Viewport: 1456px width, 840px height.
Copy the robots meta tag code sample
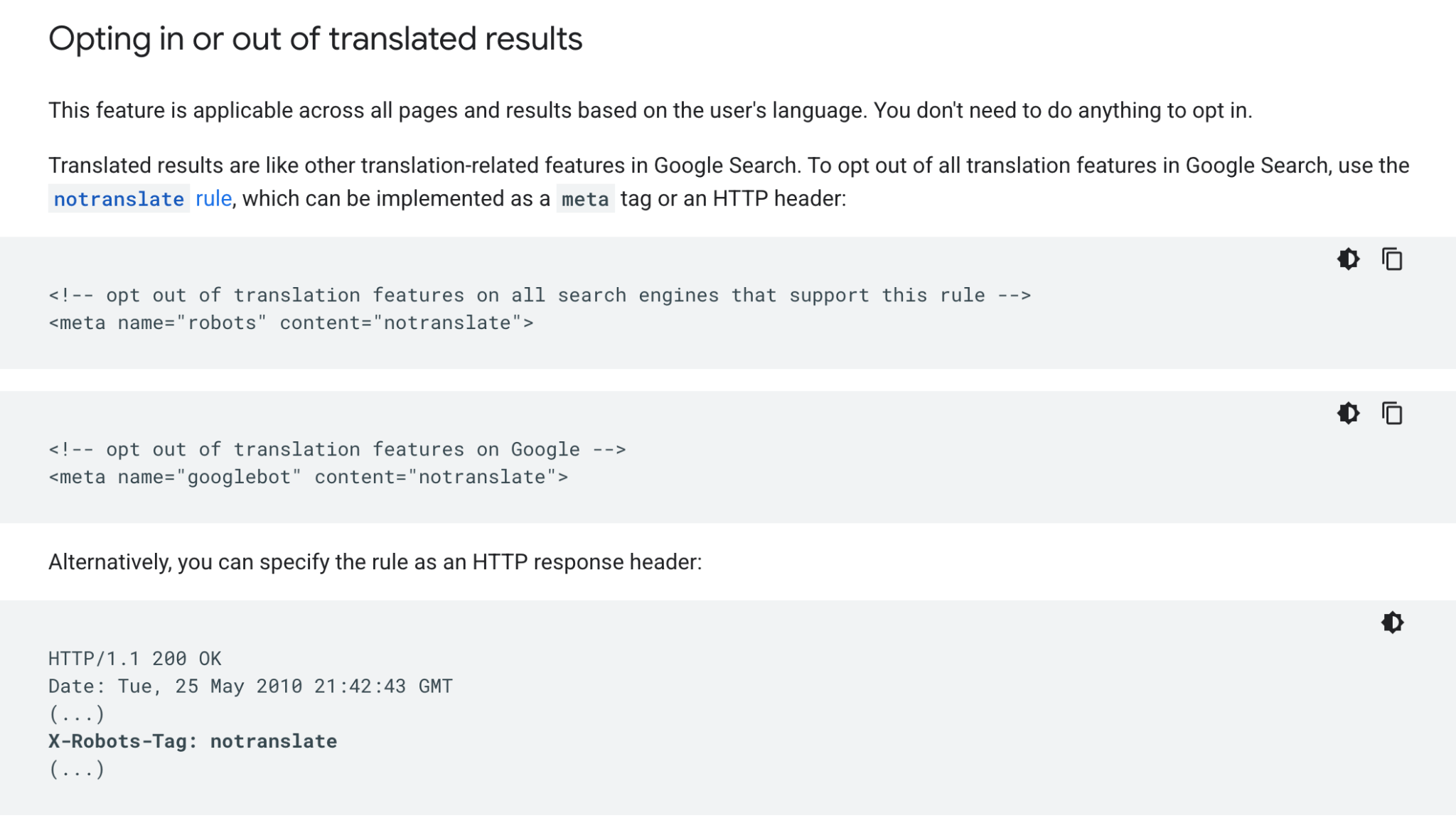[1391, 259]
